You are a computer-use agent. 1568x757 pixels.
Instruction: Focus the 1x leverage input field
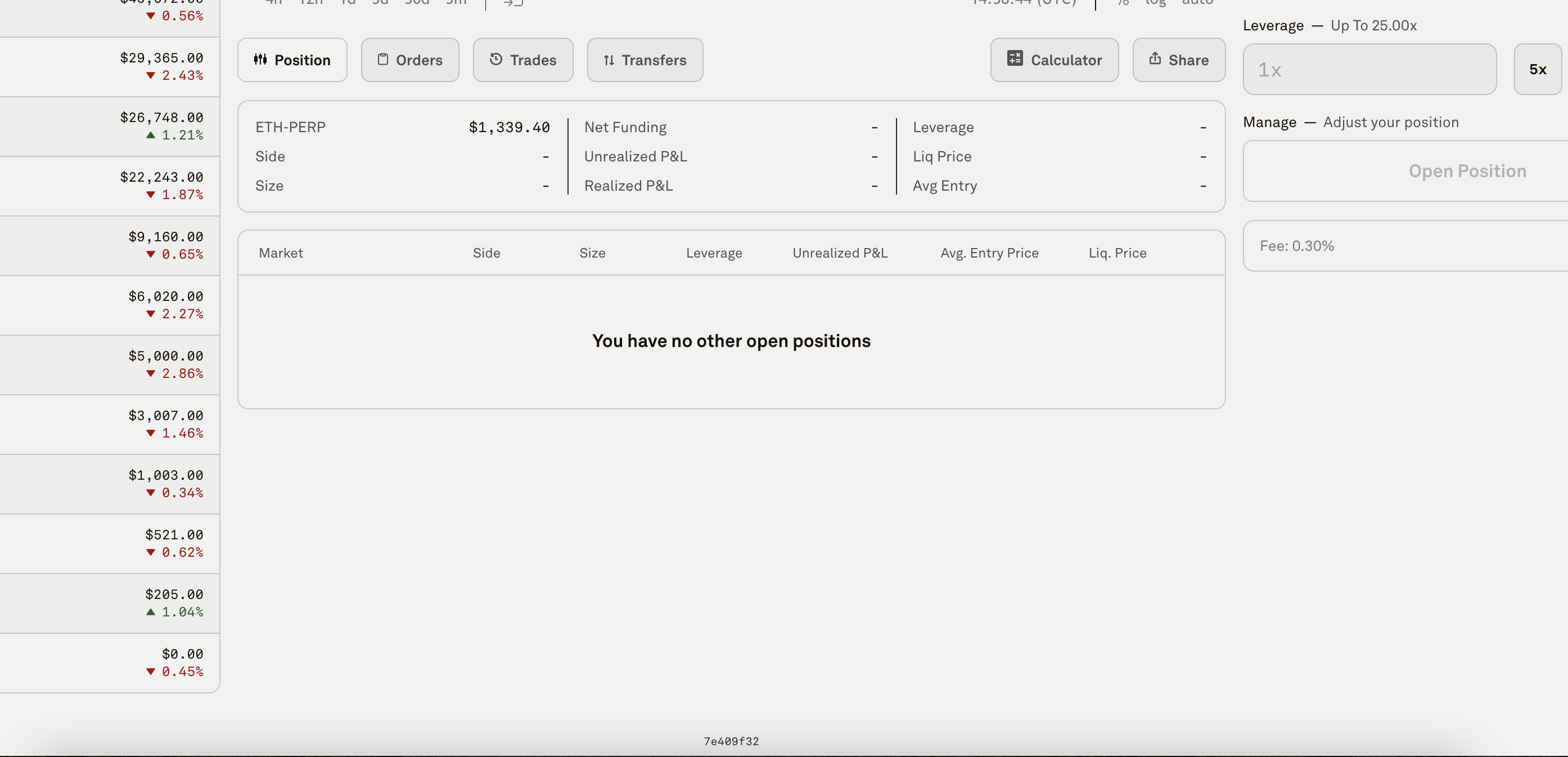click(x=1369, y=69)
